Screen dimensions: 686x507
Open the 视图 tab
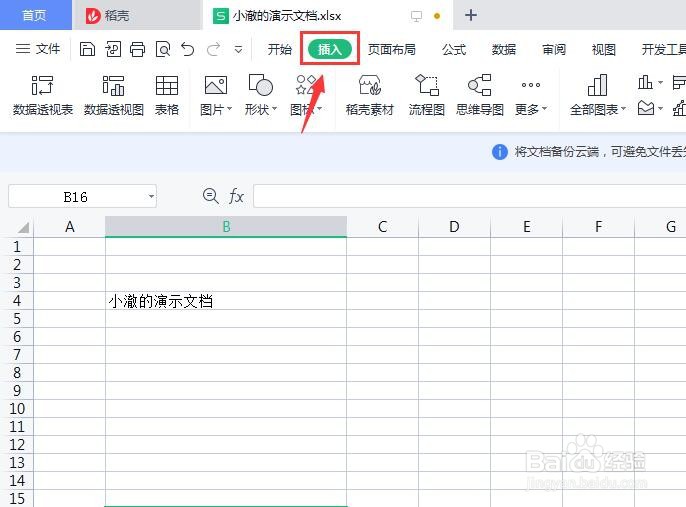pyautogui.click(x=604, y=49)
